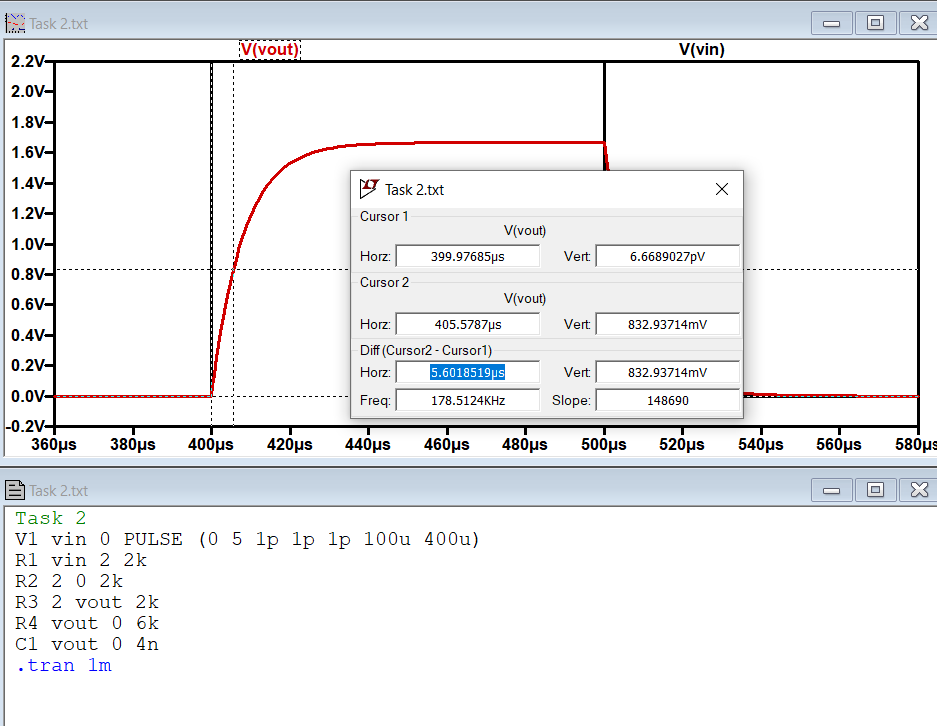Minimize the waveform plot window
This screenshot has width=937, height=726.
(831, 23)
